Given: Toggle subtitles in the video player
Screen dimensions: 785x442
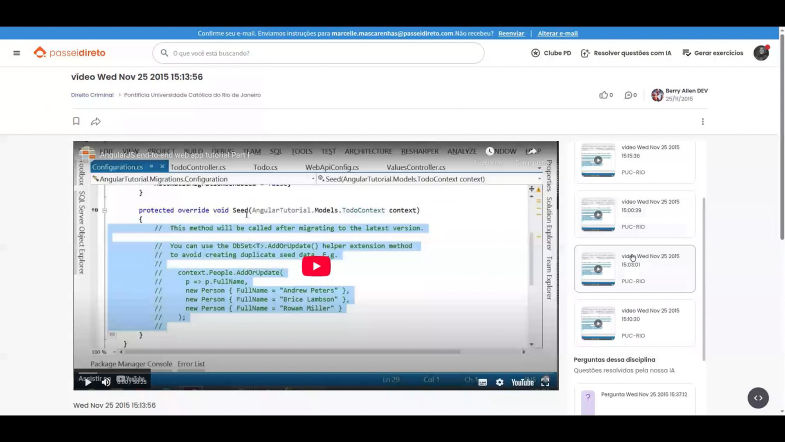Looking at the screenshot, I should [x=482, y=382].
